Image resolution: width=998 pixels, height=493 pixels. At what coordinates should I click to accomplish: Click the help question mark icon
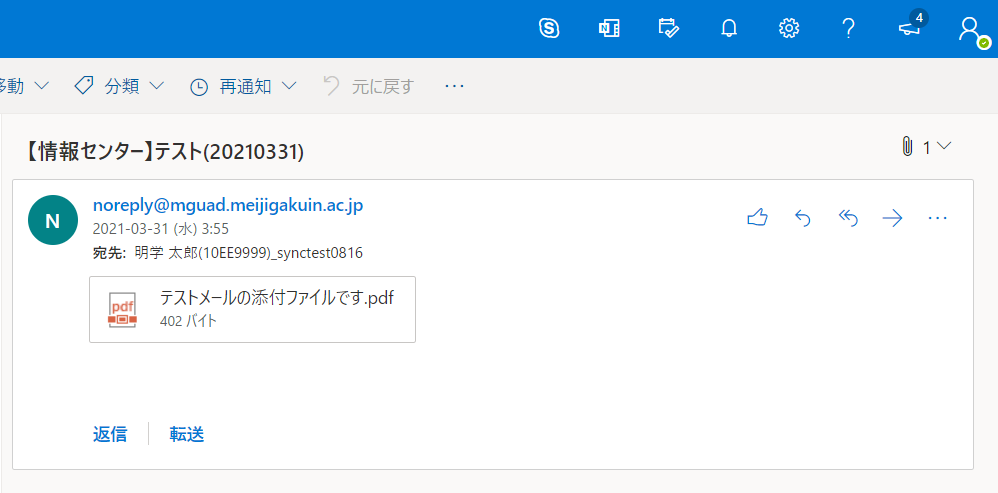point(849,28)
